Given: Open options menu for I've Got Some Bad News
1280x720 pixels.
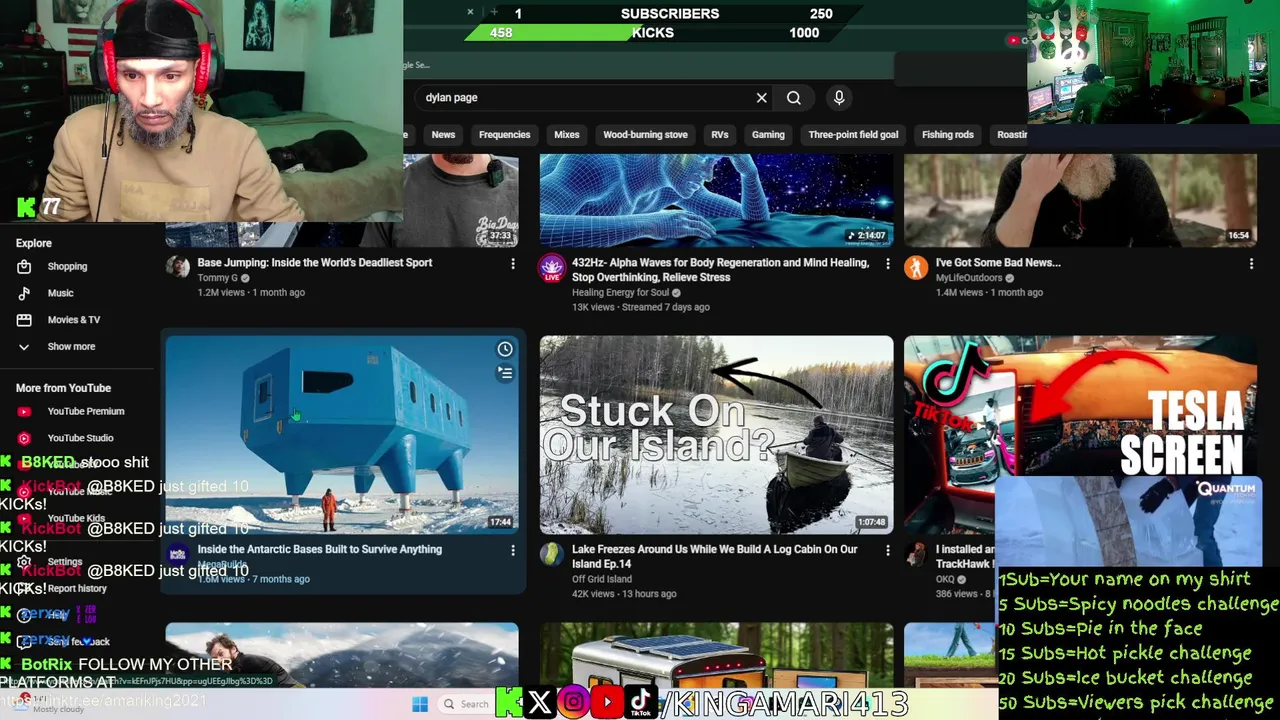Looking at the screenshot, I should (x=1251, y=264).
